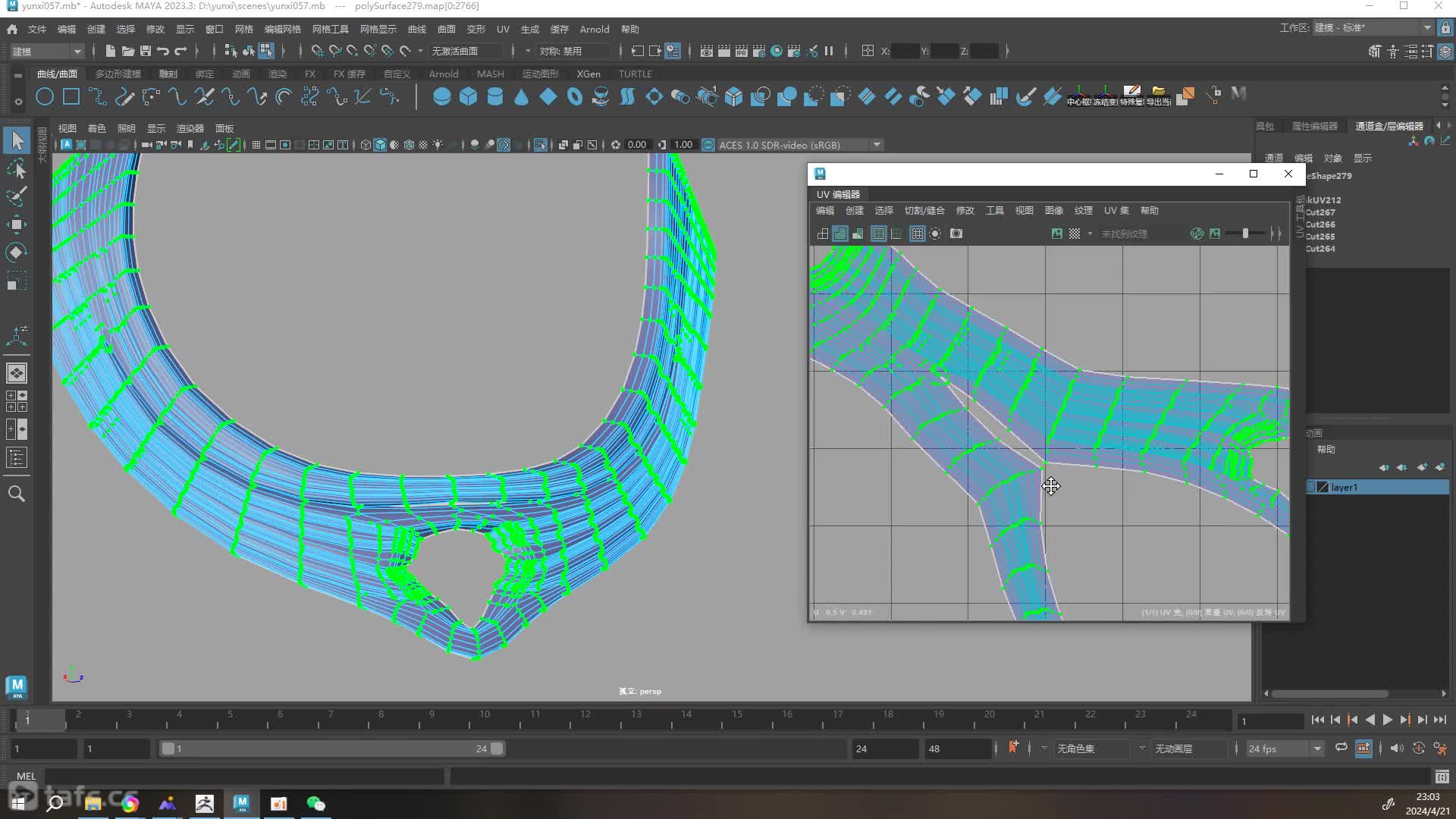Click the 冻结变换 custom shelf button
This screenshot has height=819, width=1456.
pos(1105,96)
